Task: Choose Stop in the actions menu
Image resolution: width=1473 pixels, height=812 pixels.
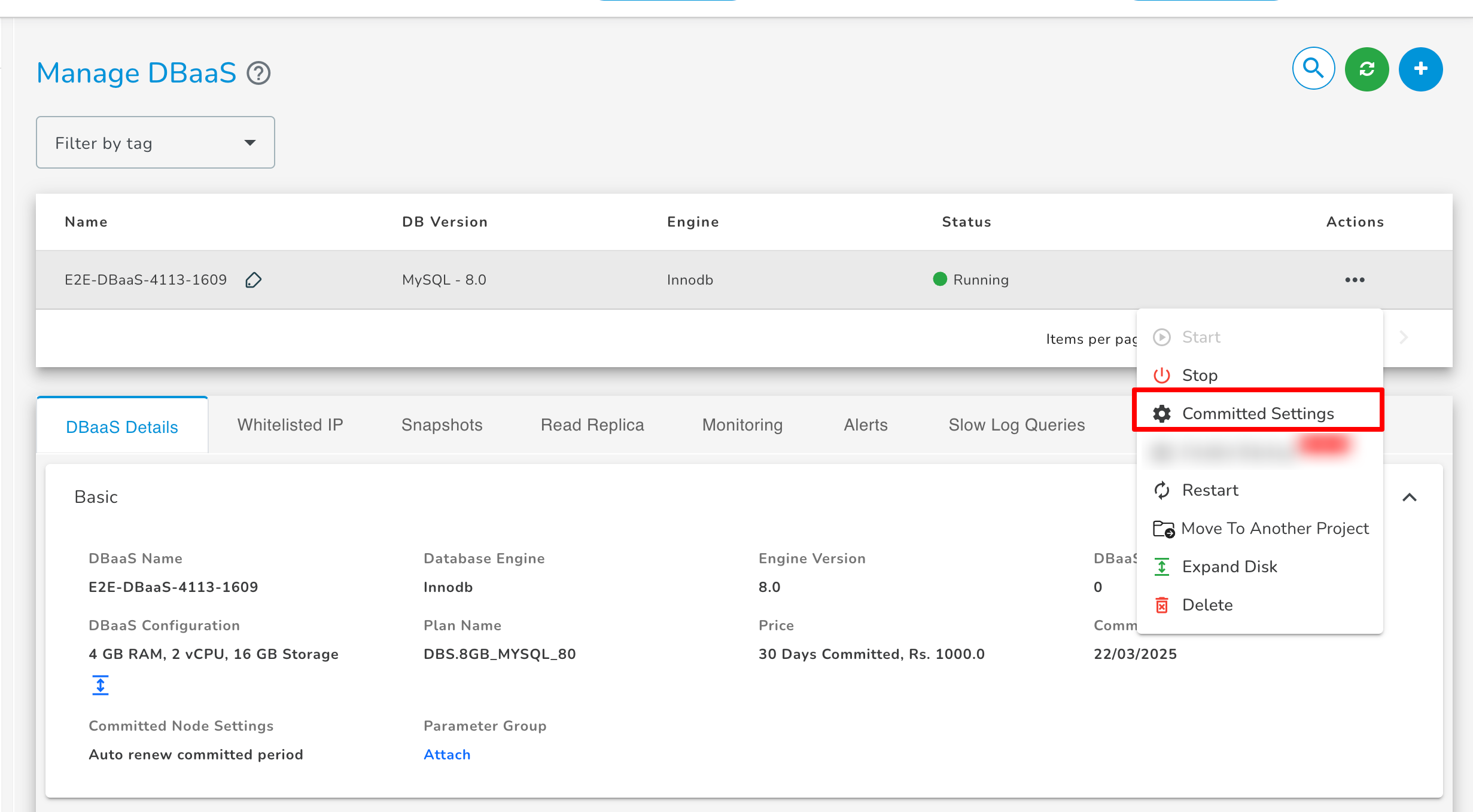Action: (1260, 376)
